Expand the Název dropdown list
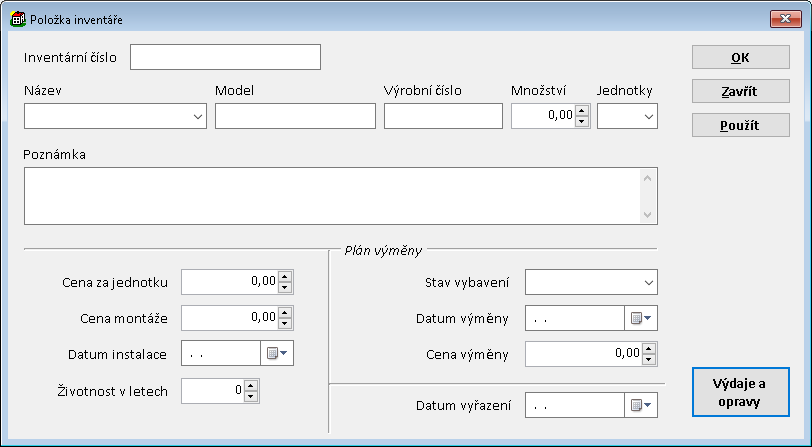812x447 pixels. (x=197, y=117)
